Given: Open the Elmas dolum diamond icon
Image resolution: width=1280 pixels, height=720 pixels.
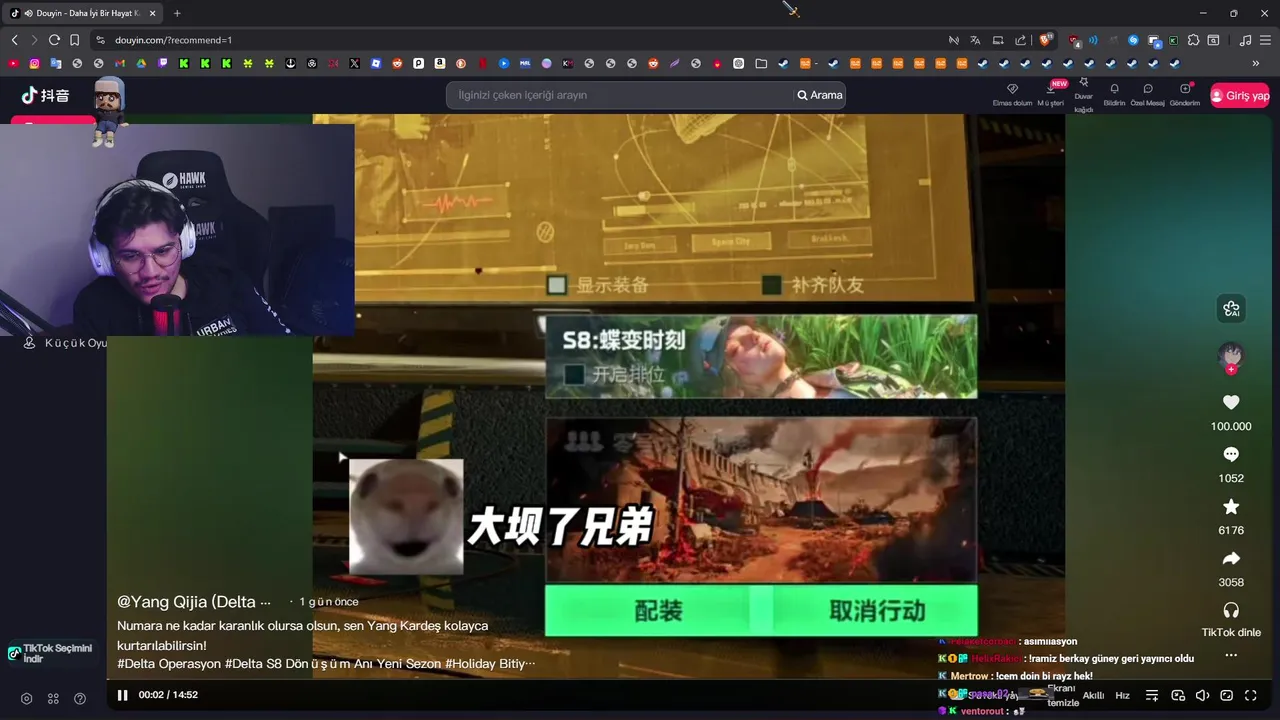Looking at the screenshot, I should tap(1012, 95).
